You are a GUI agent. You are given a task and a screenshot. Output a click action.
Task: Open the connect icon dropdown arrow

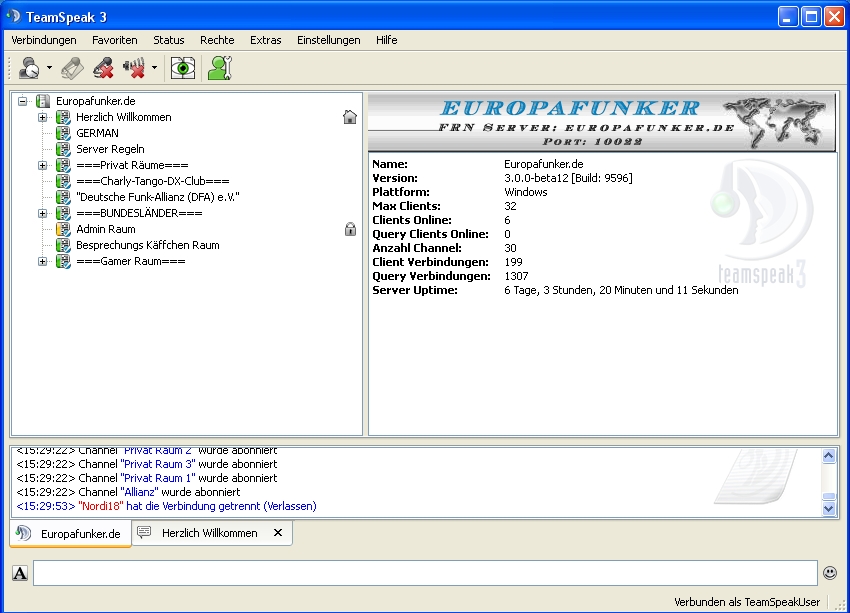[x=49, y=68]
